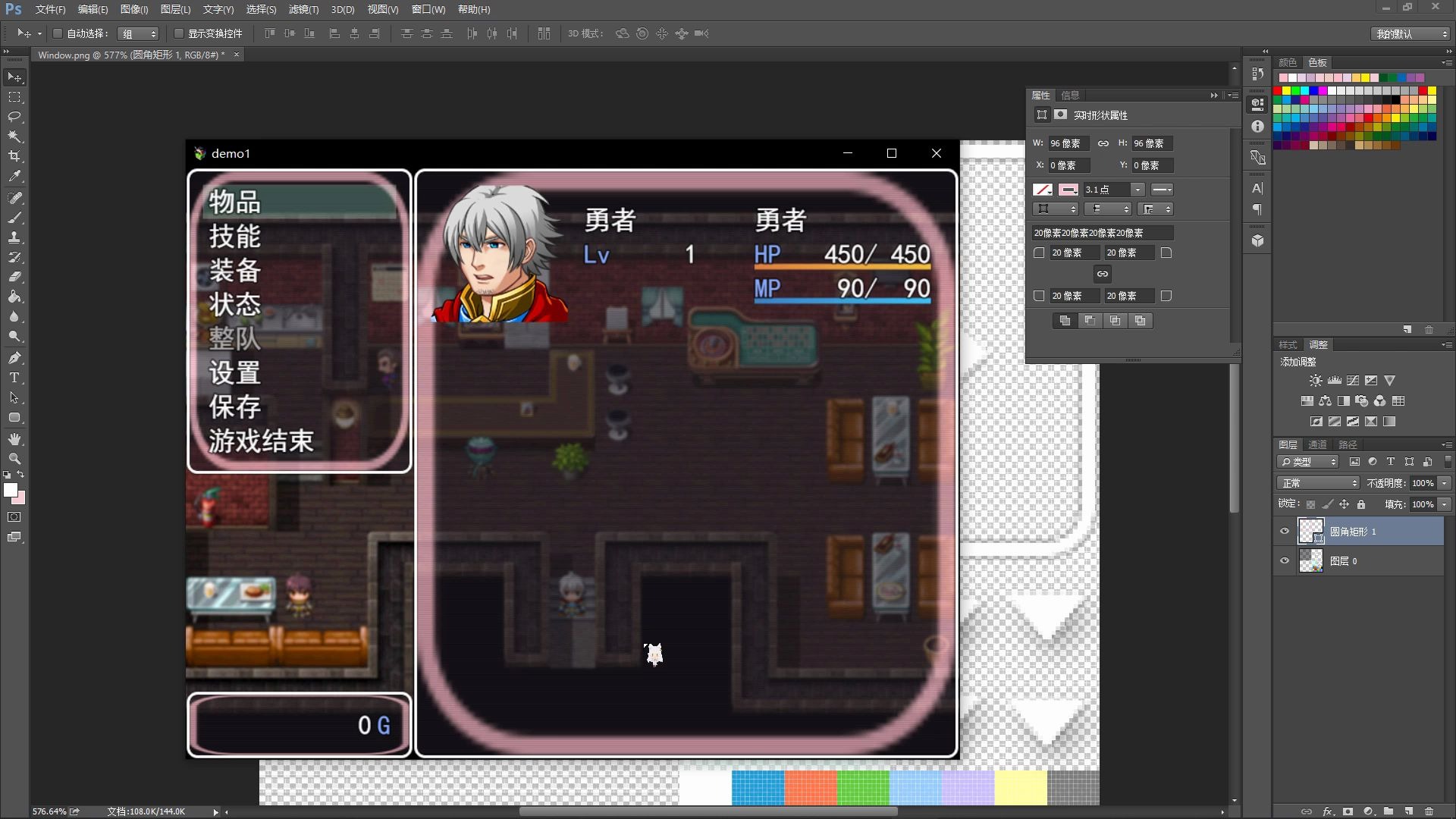1456x819 pixels.
Task: Open the 文件(F) menu
Action: coord(50,9)
